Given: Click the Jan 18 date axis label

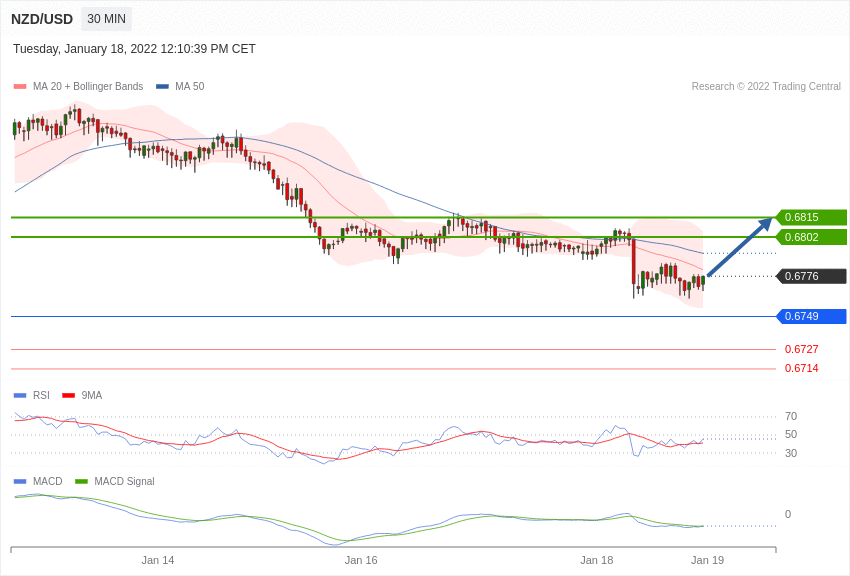Looking at the screenshot, I should 597,560.
